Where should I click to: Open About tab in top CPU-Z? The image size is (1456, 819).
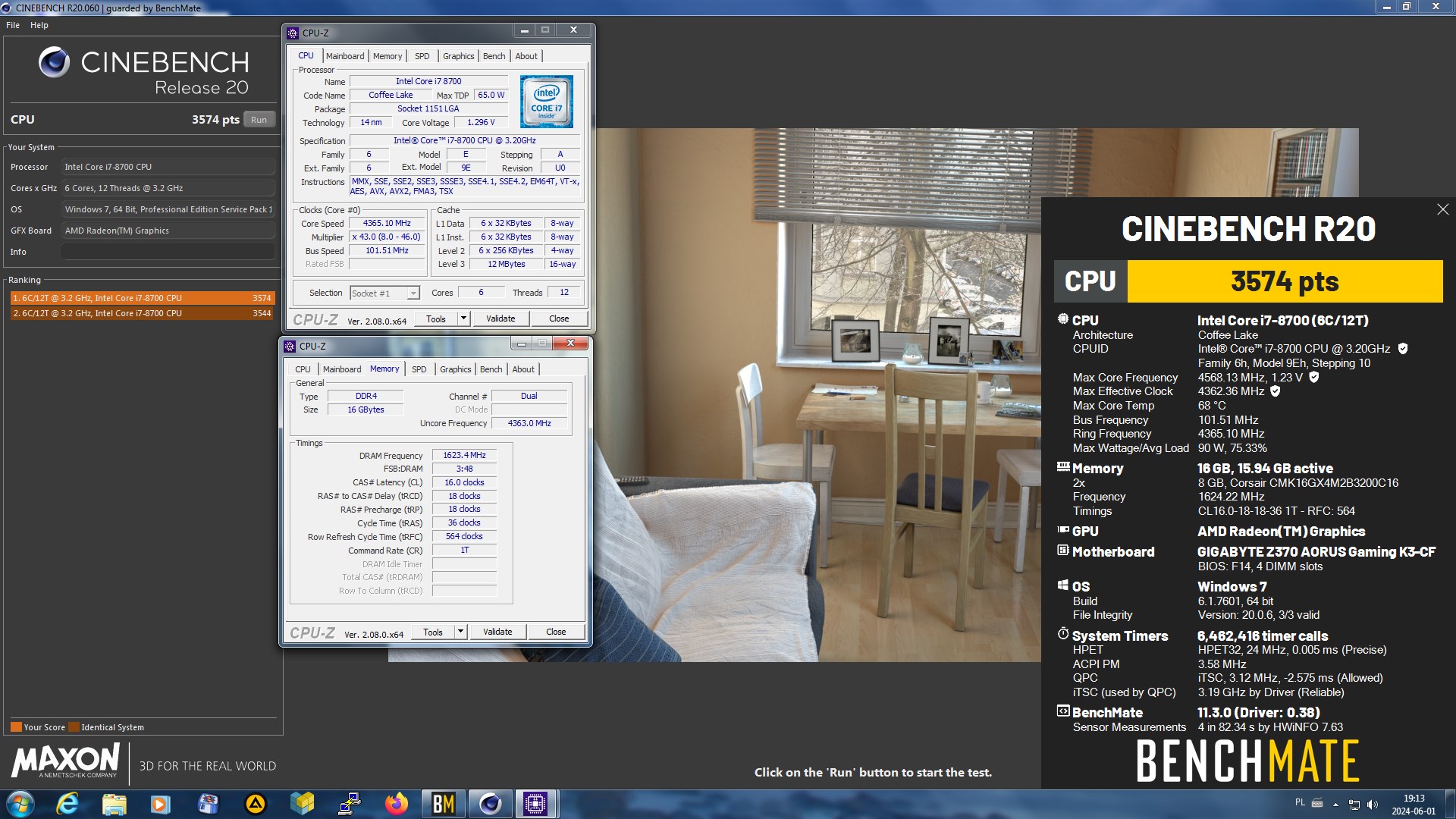[526, 56]
